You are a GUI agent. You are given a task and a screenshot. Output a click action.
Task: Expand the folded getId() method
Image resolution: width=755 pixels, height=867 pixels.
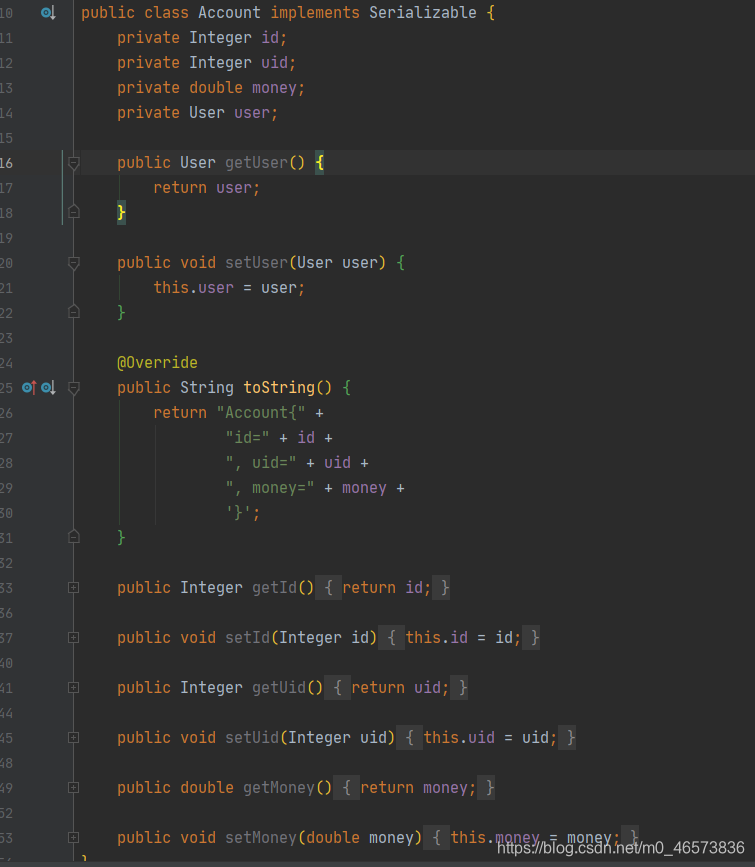(74, 588)
